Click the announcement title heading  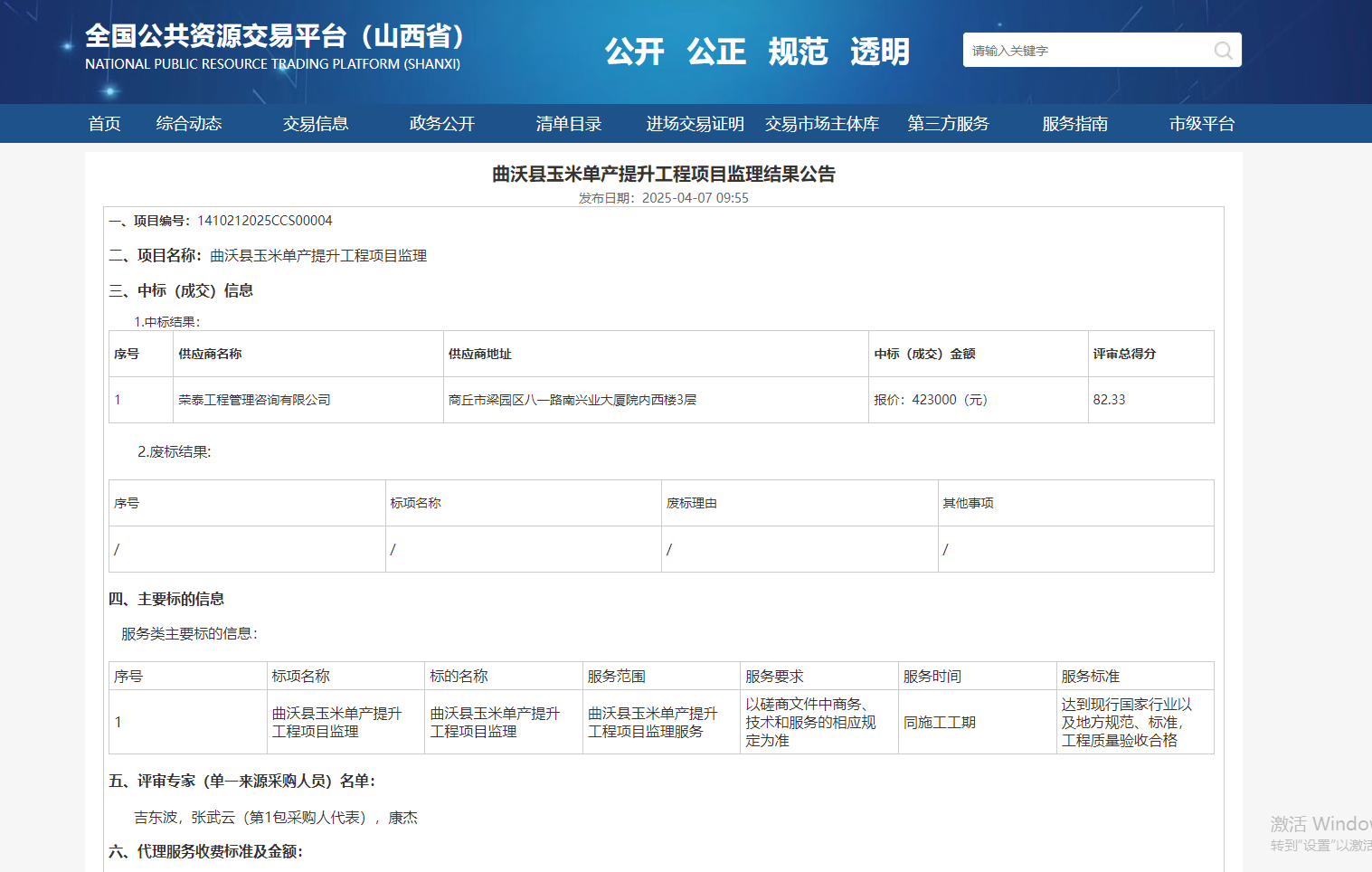pos(663,174)
